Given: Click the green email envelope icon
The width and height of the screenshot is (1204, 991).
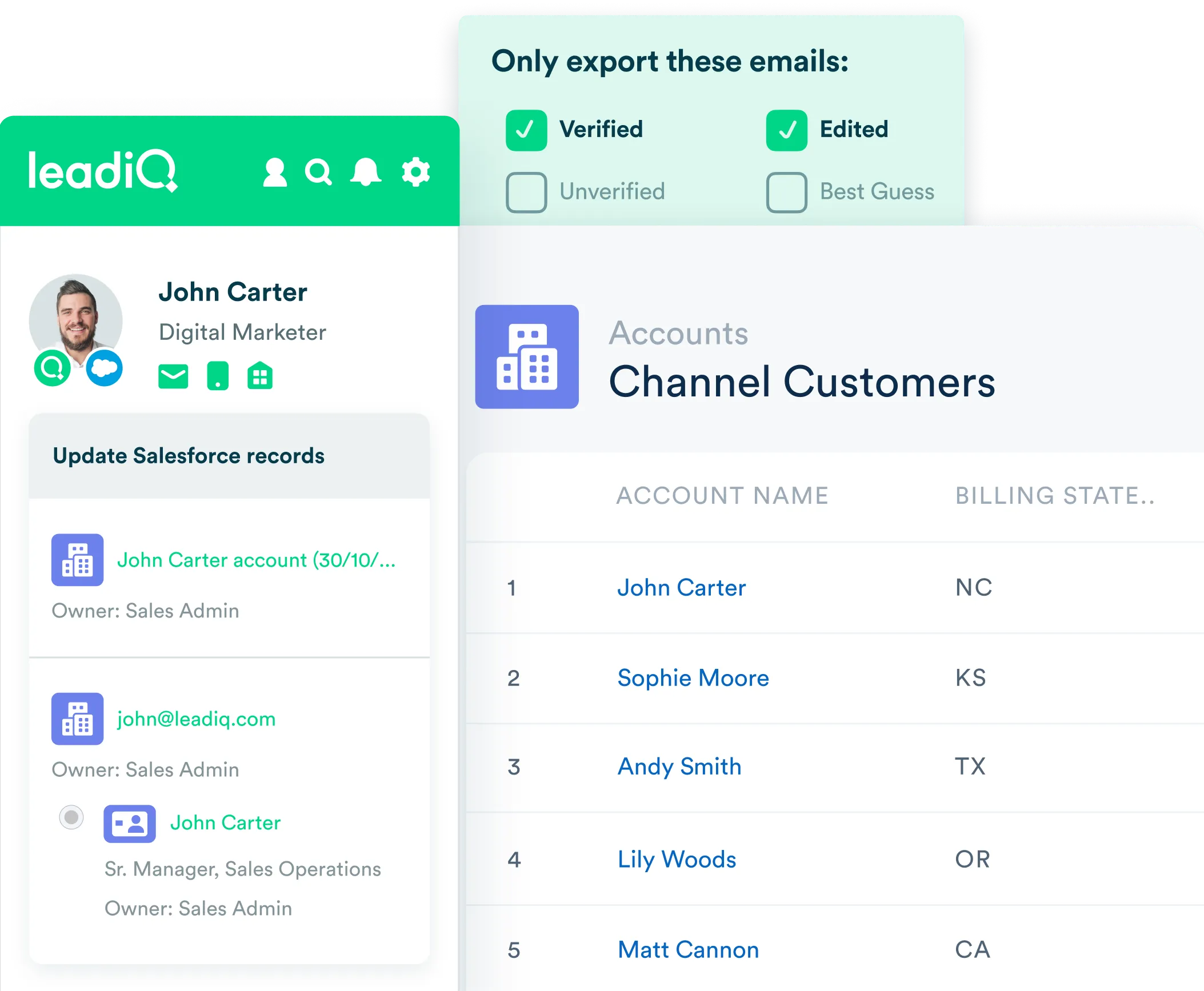Looking at the screenshot, I should point(173,376).
